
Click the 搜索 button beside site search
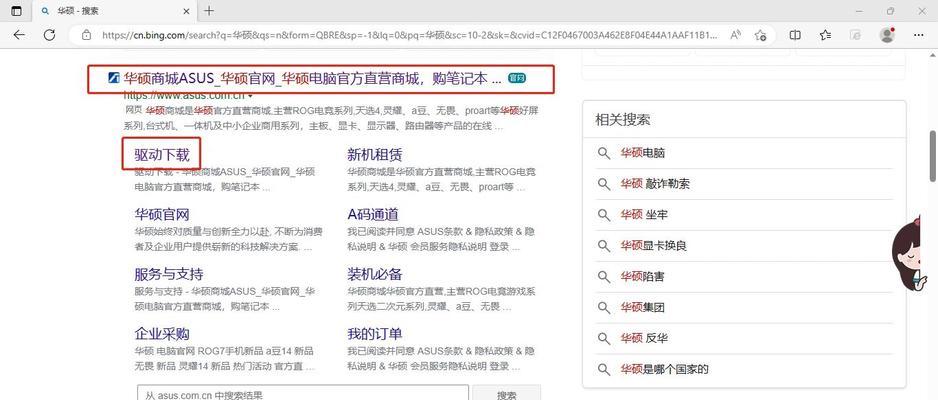(x=507, y=393)
